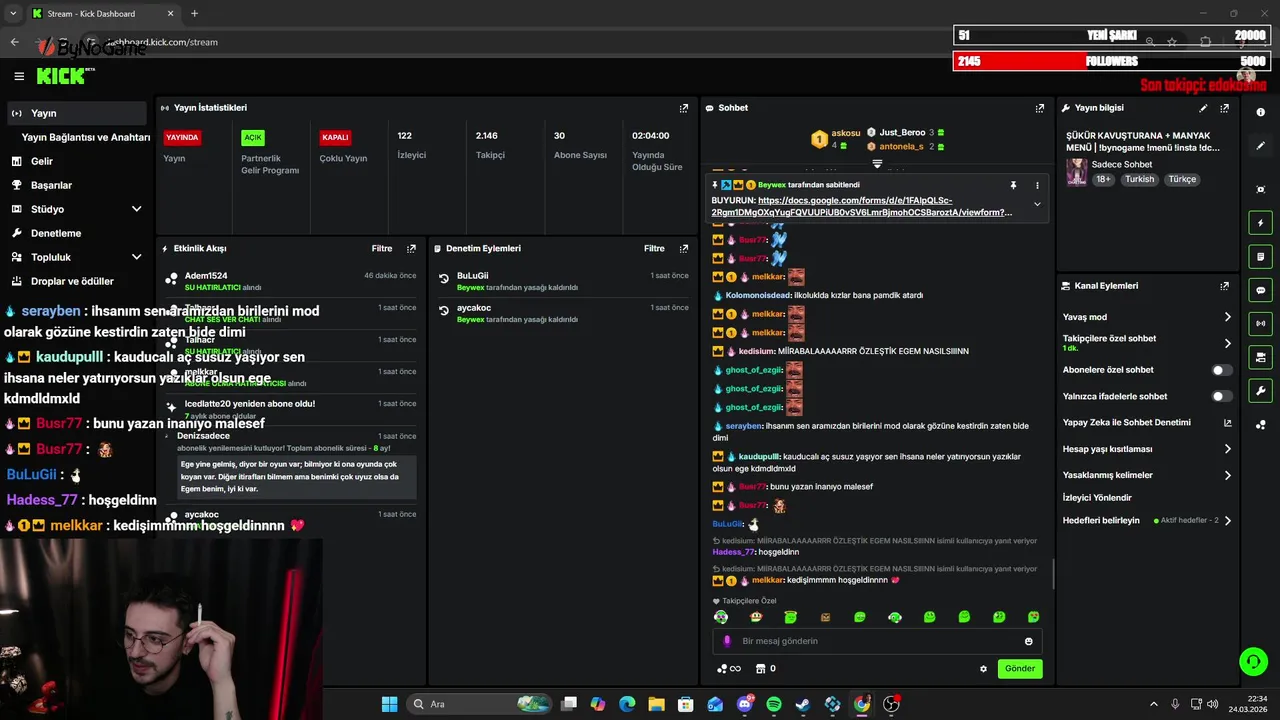Viewport: 1280px width, 720px height.
Task: Open Takipçilere özel sohbet options arrow
Action: (1227, 343)
